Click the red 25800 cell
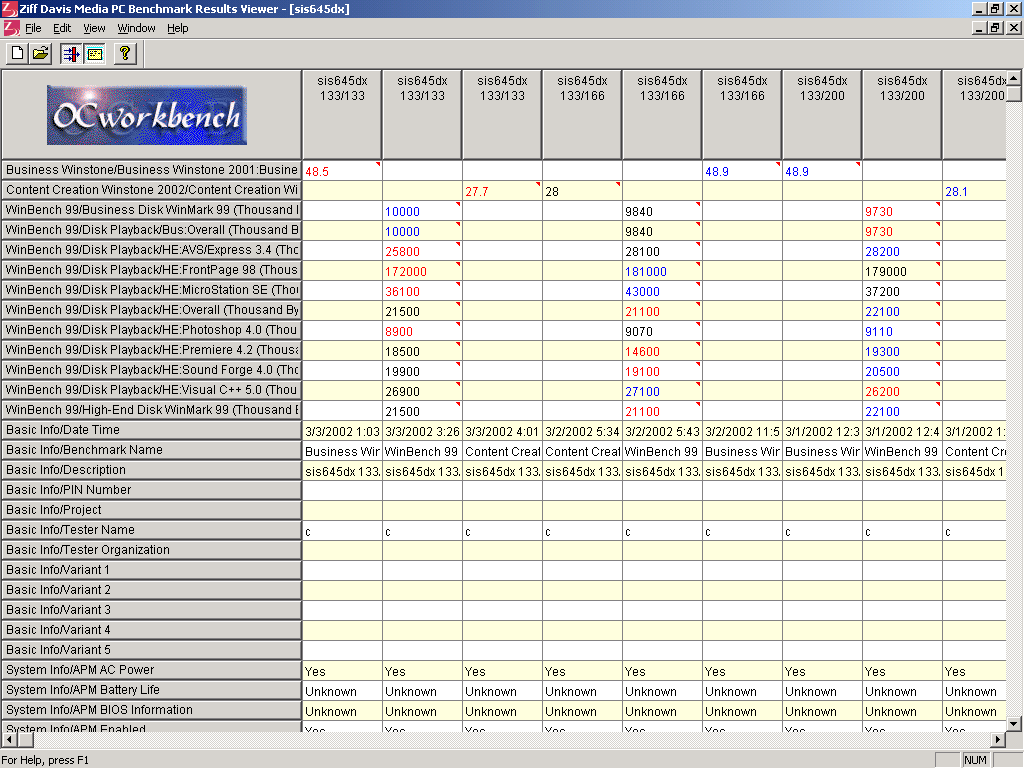 (x=422, y=251)
